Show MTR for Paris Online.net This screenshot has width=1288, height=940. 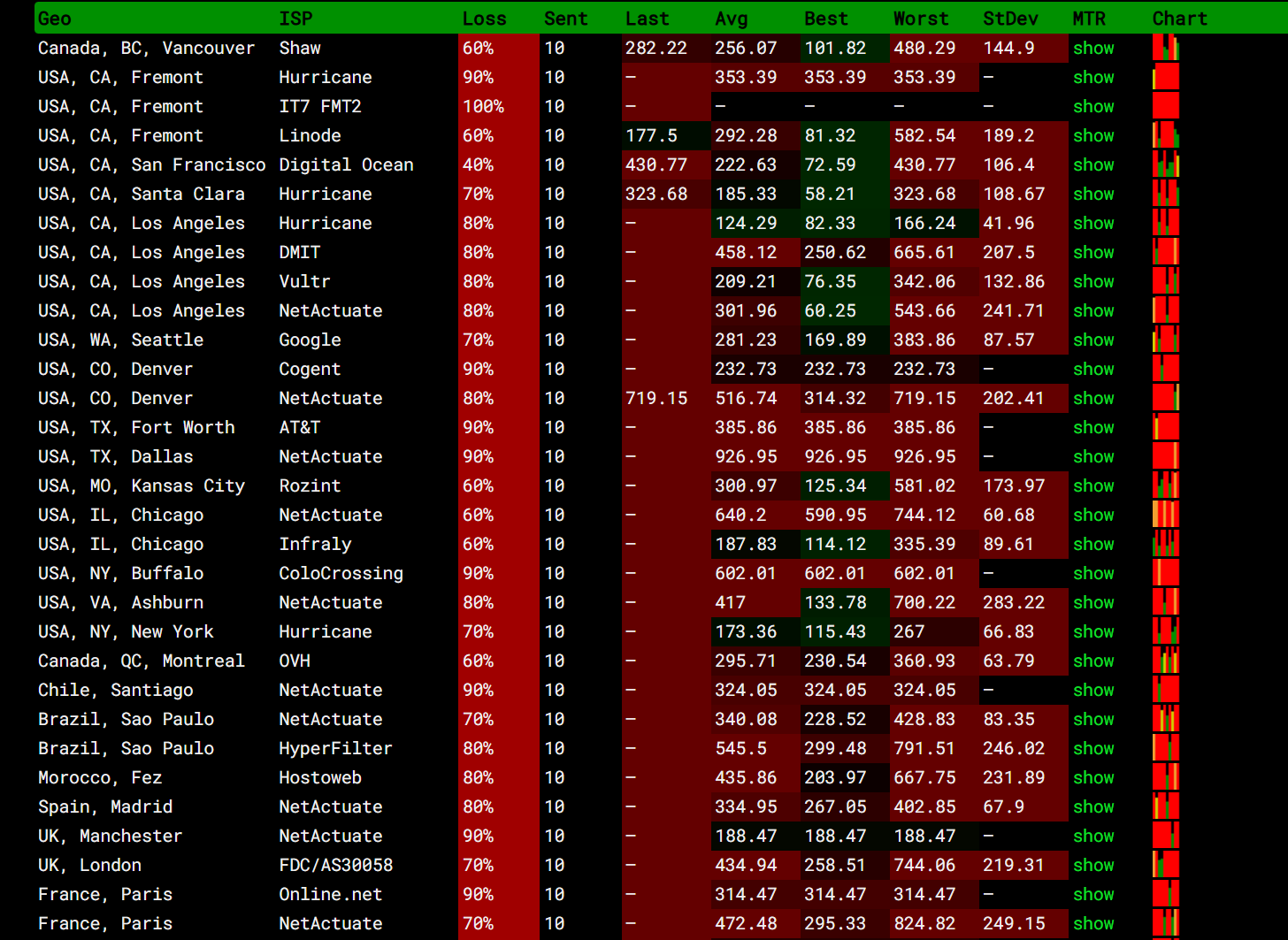pyautogui.click(x=1093, y=894)
